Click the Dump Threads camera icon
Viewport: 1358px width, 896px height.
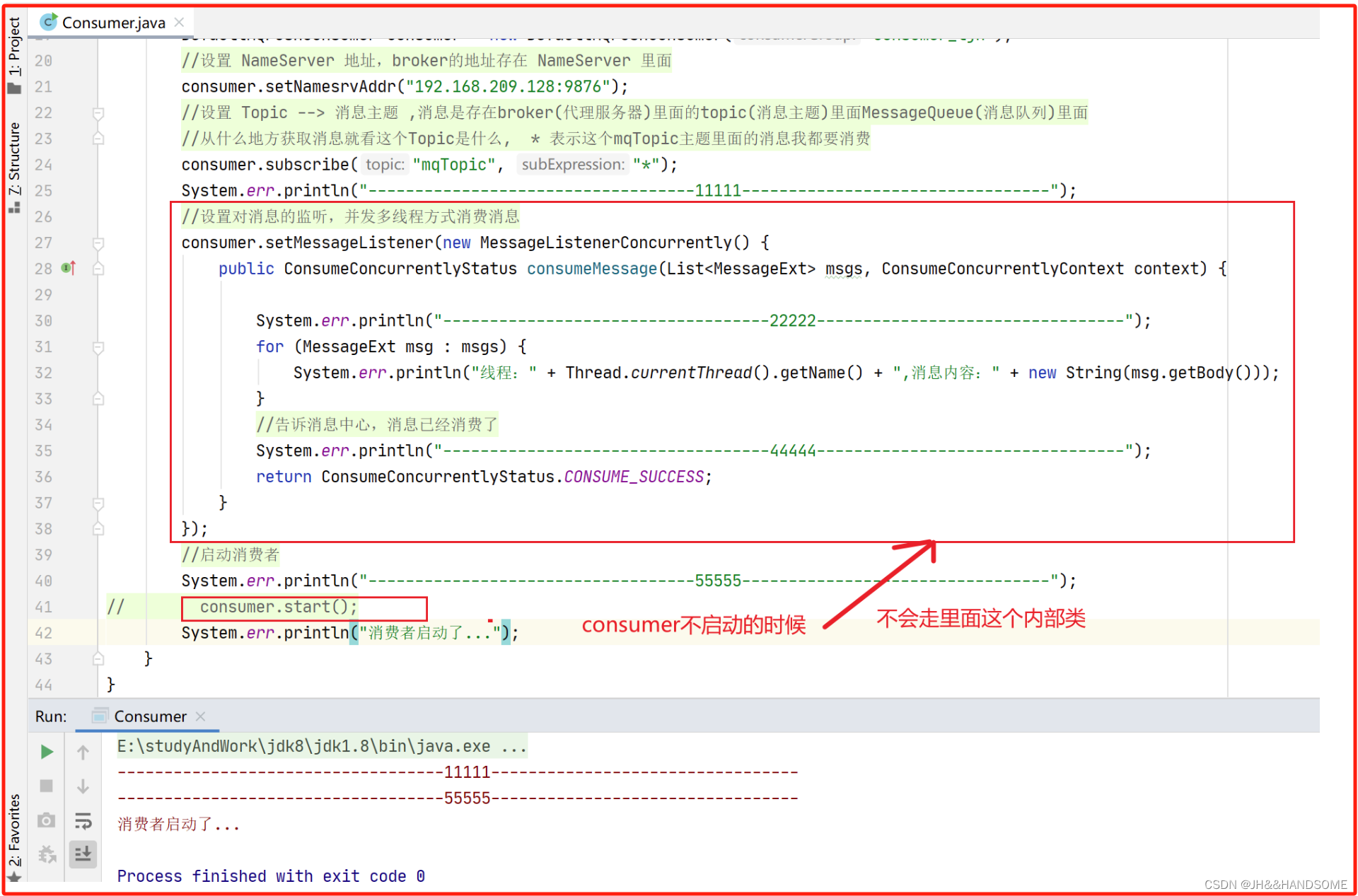[47, 820]
